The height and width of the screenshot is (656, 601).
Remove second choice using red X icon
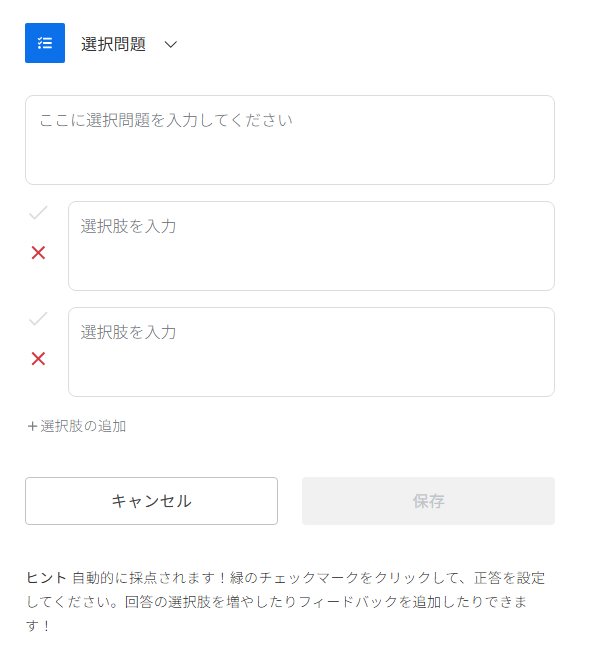point(38,359)
